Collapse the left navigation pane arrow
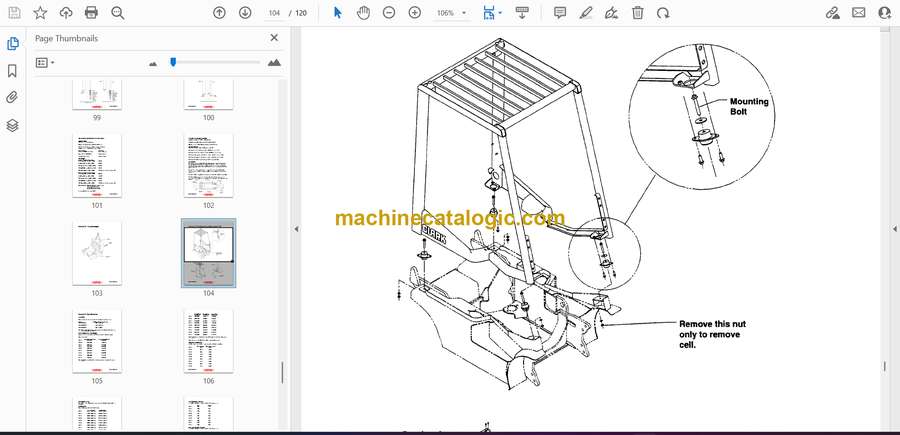 coord(296,229)
